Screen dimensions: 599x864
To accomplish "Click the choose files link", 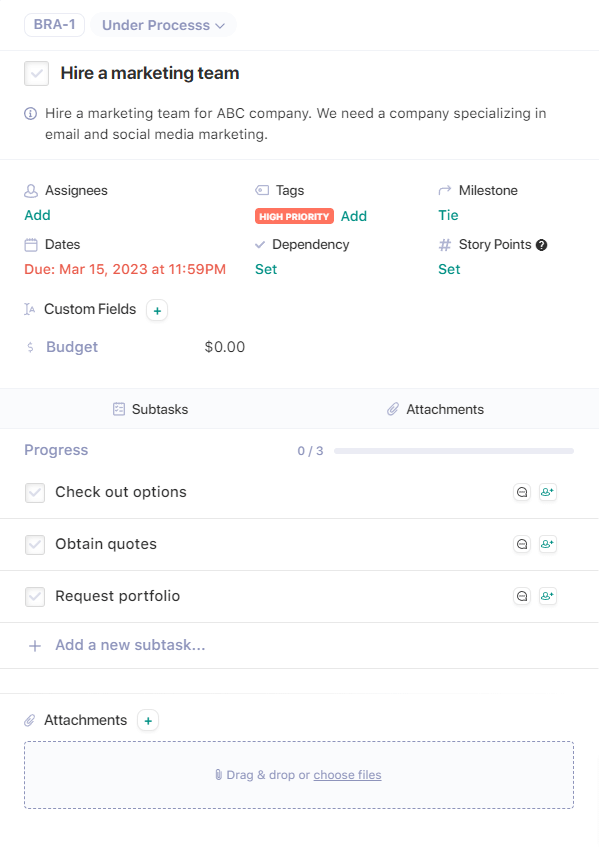I will (347, 775).
